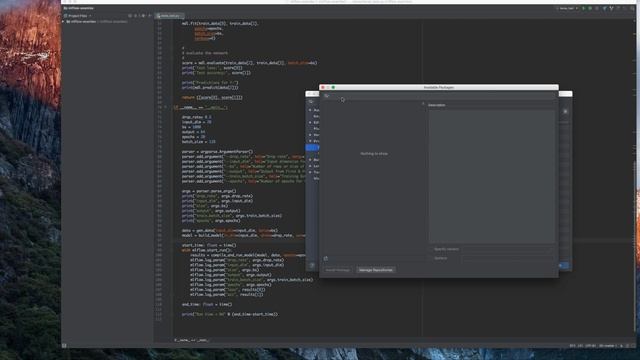Image resolution: width=640 pixels, height=360 pixels.
Task: Open the Specify version dropdown field
Action: [508, 249]
